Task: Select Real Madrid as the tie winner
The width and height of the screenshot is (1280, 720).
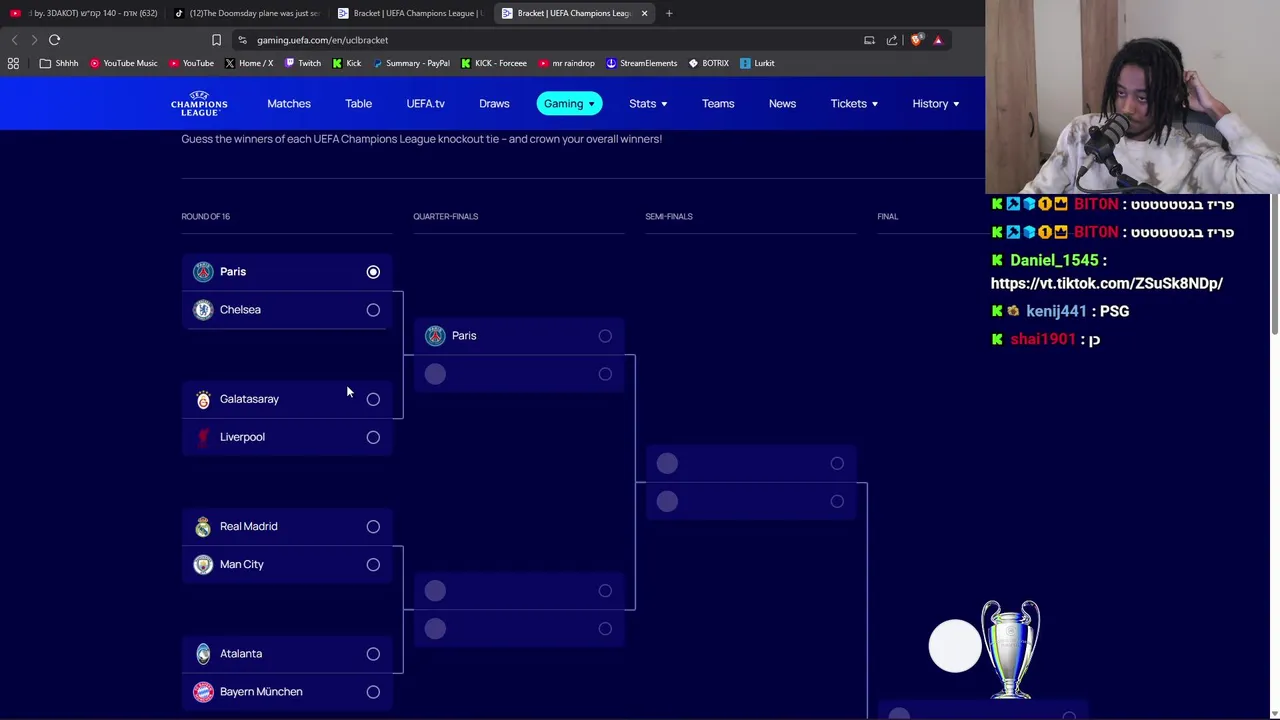Action: coord(373,526)
